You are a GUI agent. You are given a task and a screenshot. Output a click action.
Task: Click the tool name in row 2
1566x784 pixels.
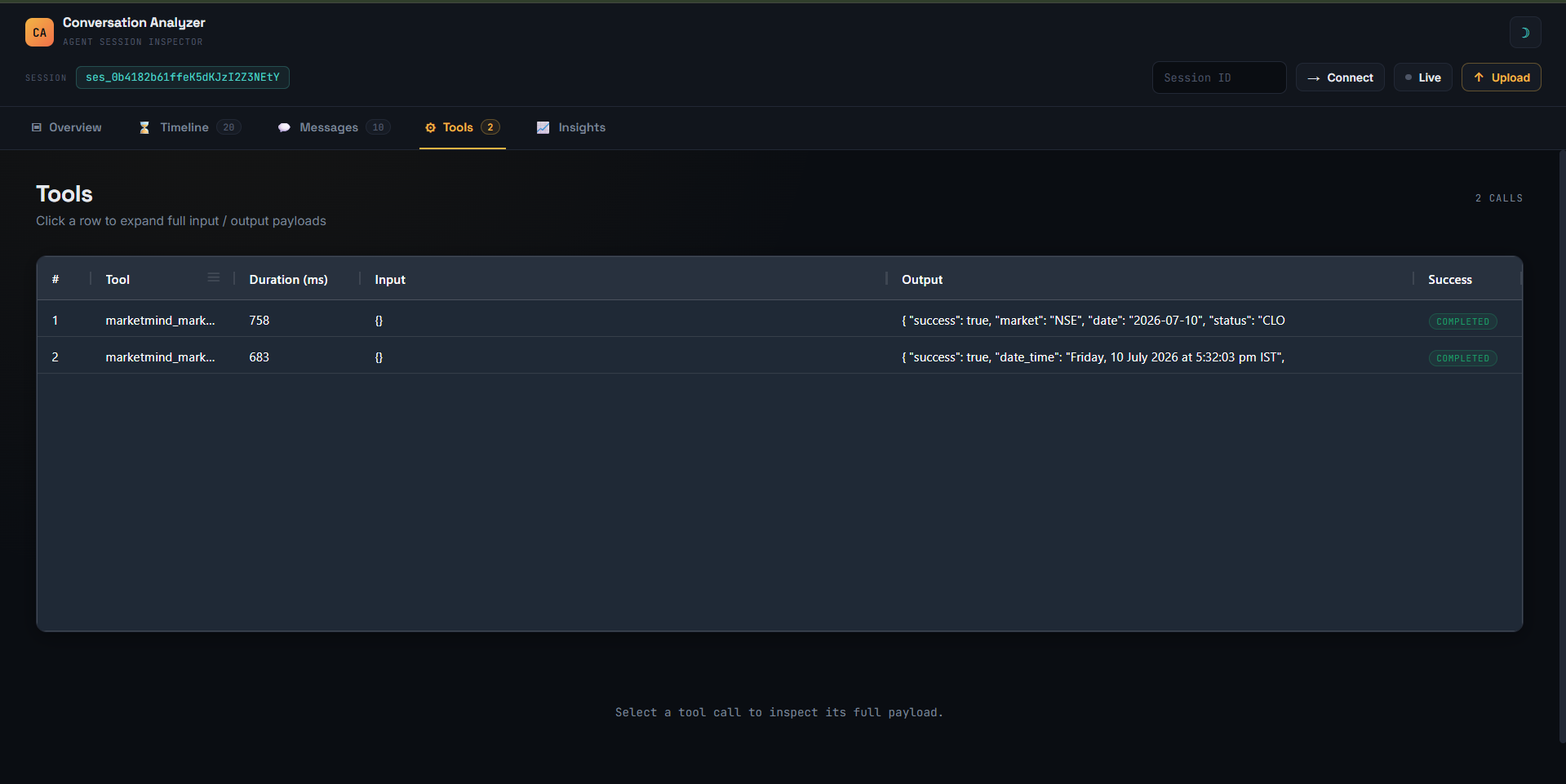(160, 357)
